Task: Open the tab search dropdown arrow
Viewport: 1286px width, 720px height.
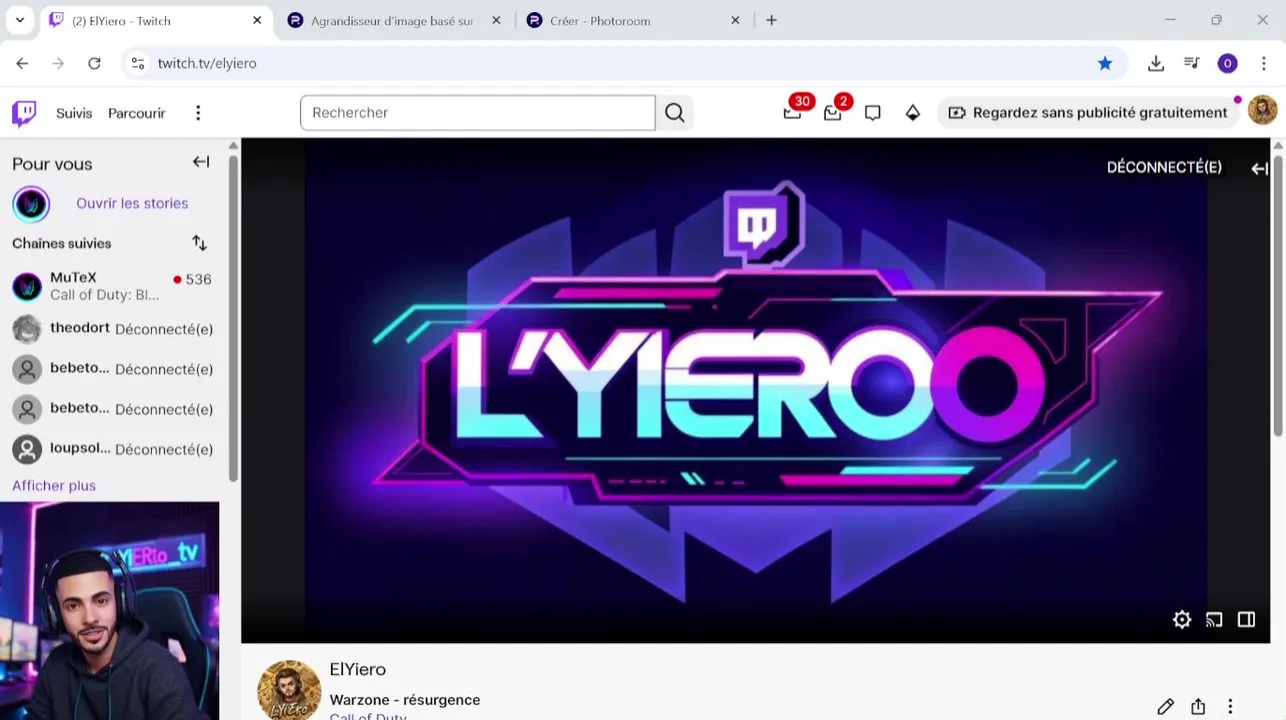Action: click(x=19, y=20)
